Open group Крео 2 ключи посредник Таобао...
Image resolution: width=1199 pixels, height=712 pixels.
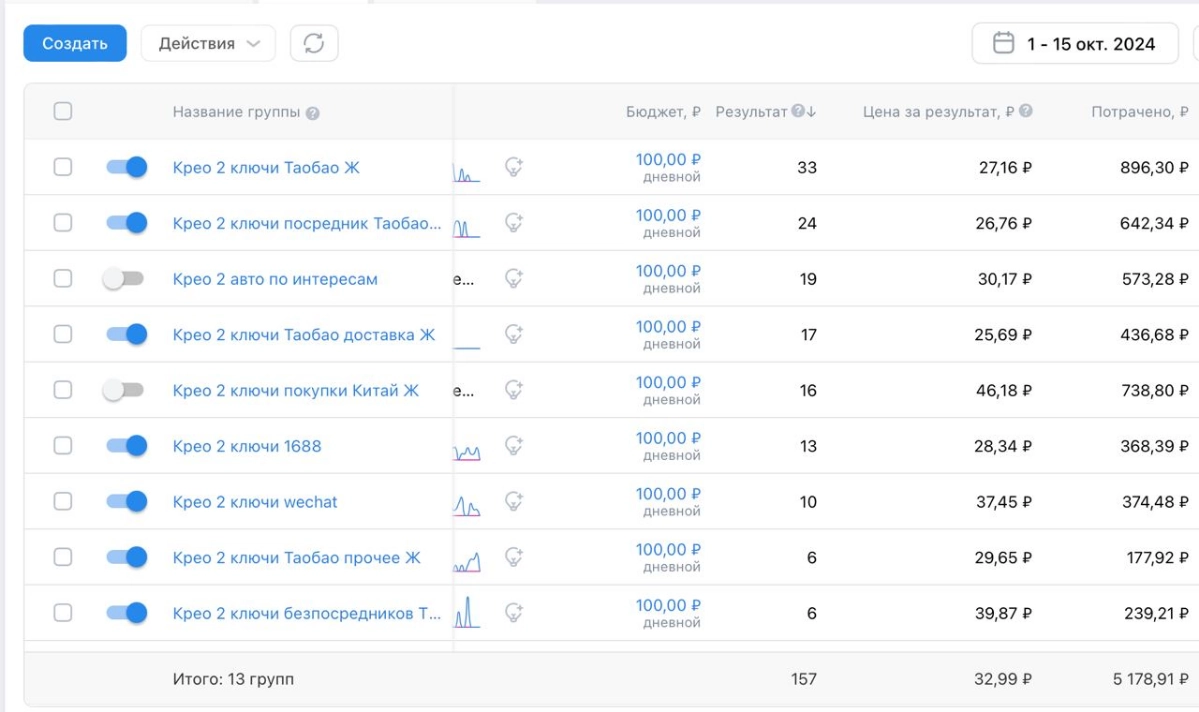pos(307,223)
